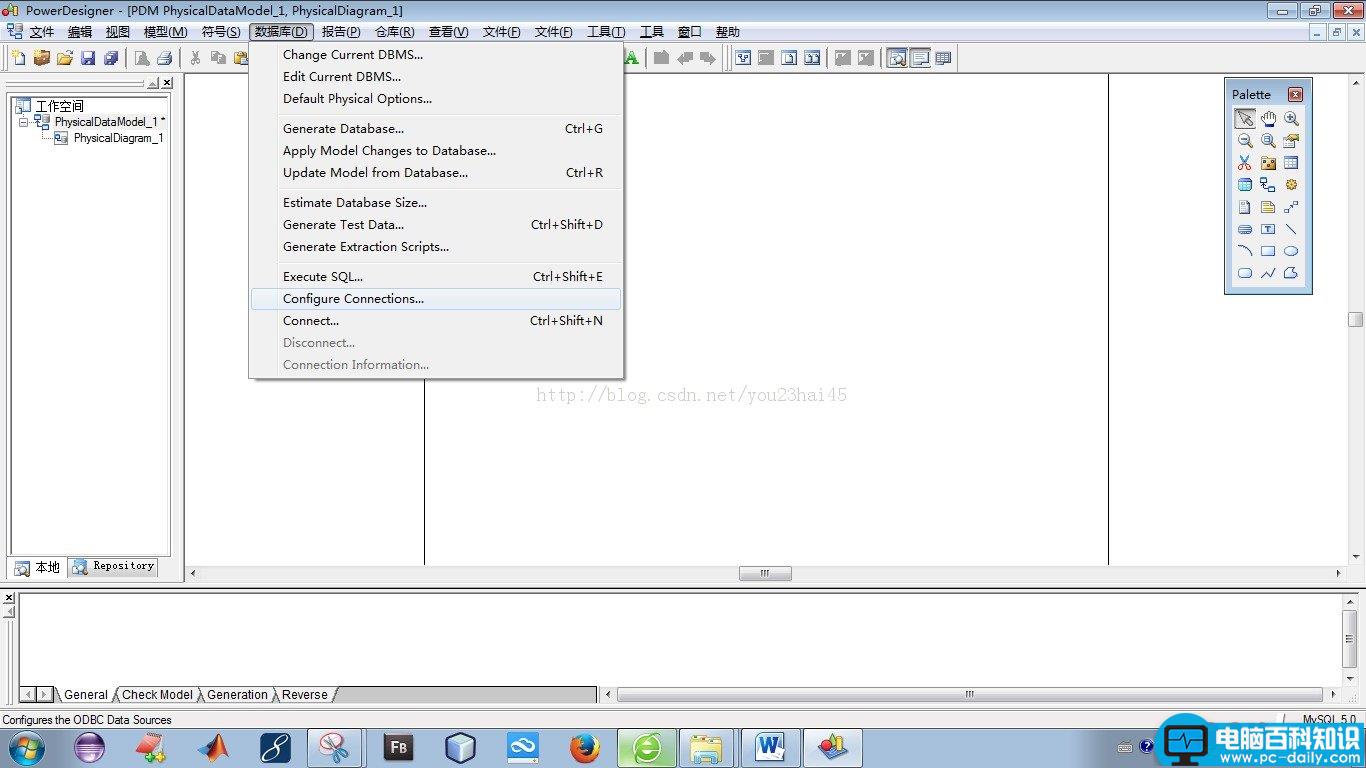This screenshot has height=768, width=1366.
Task: Click the Save diskette toolbar icon
Action: 88,58
